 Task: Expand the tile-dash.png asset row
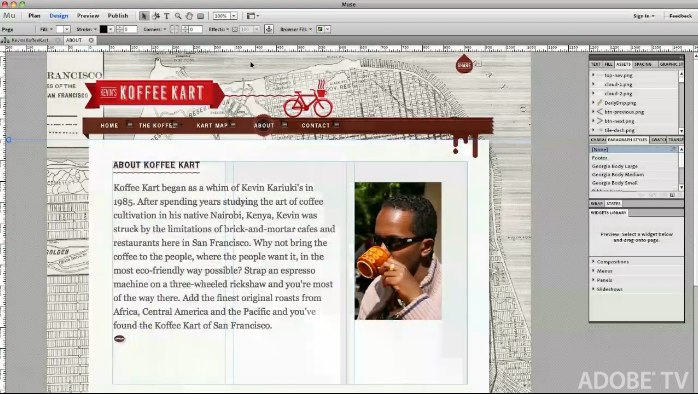593,130
